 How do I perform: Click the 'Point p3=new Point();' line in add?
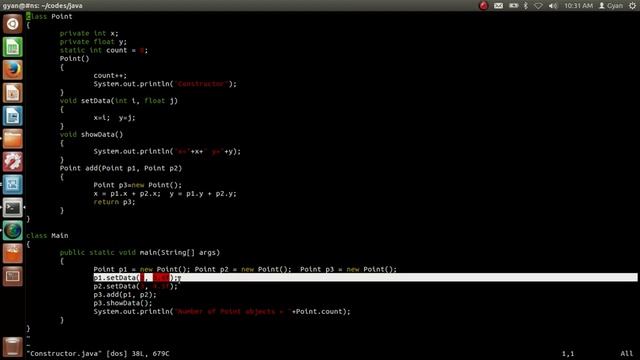pyautogui.click(x=138, y=185)
